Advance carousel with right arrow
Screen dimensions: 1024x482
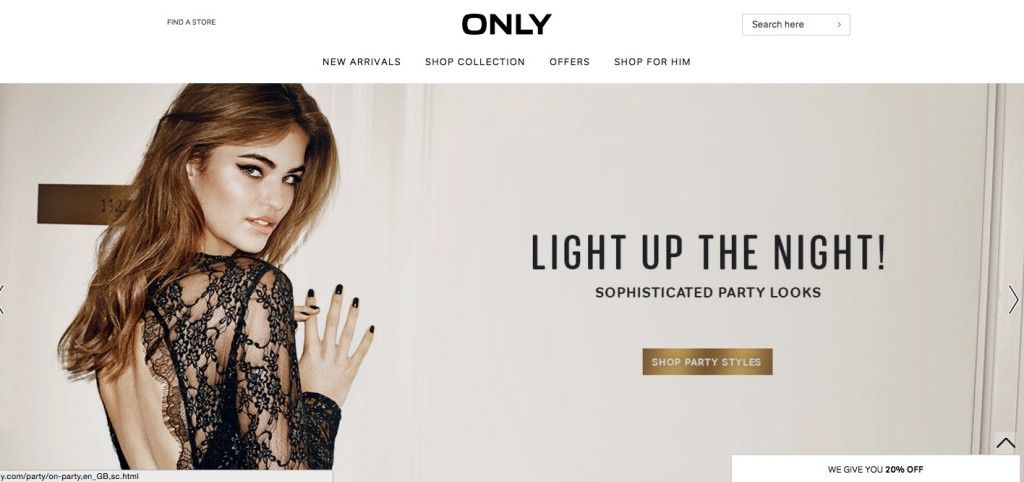(x=1013, y=299)
